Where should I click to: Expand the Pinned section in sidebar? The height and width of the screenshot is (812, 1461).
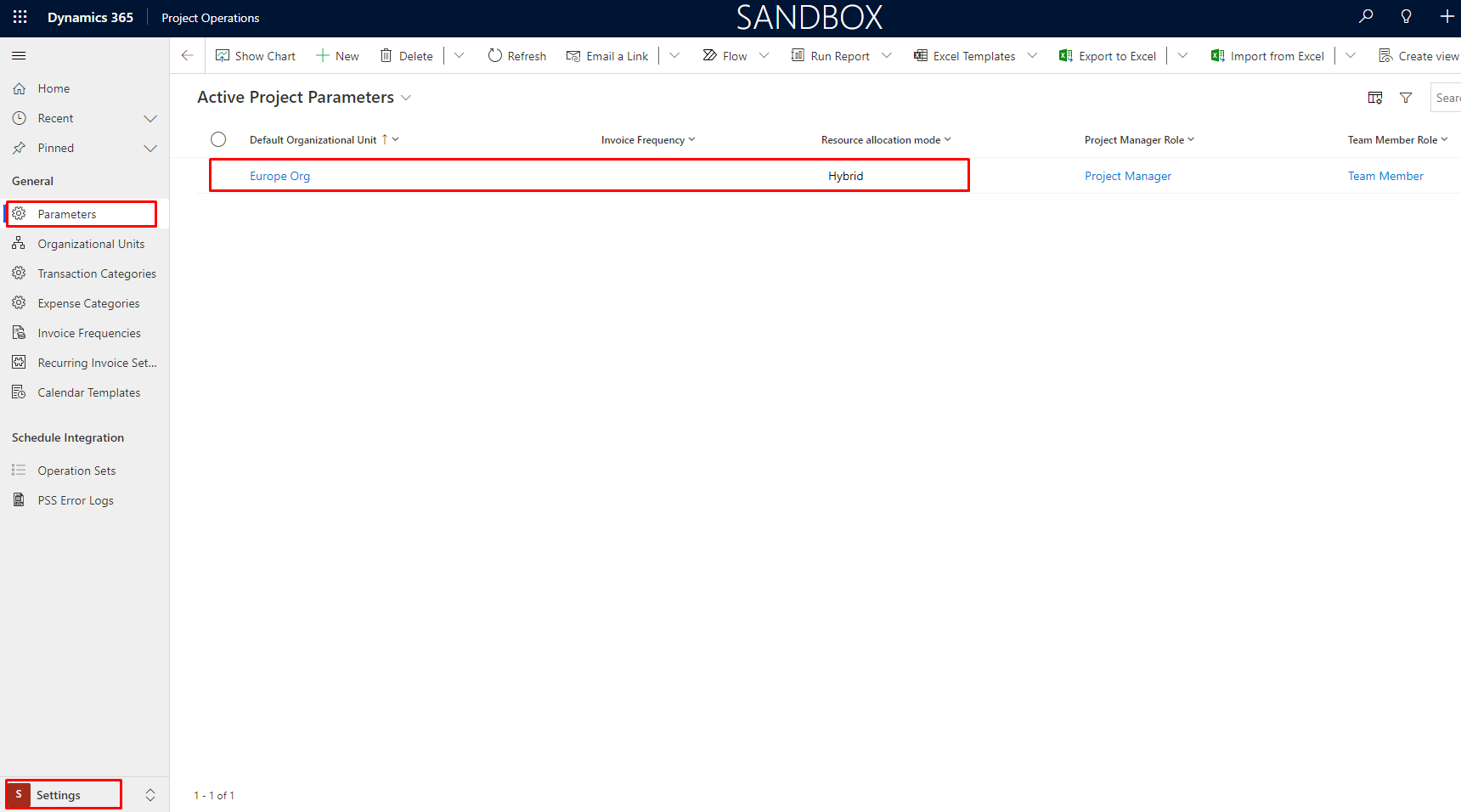tap(150, 149)
